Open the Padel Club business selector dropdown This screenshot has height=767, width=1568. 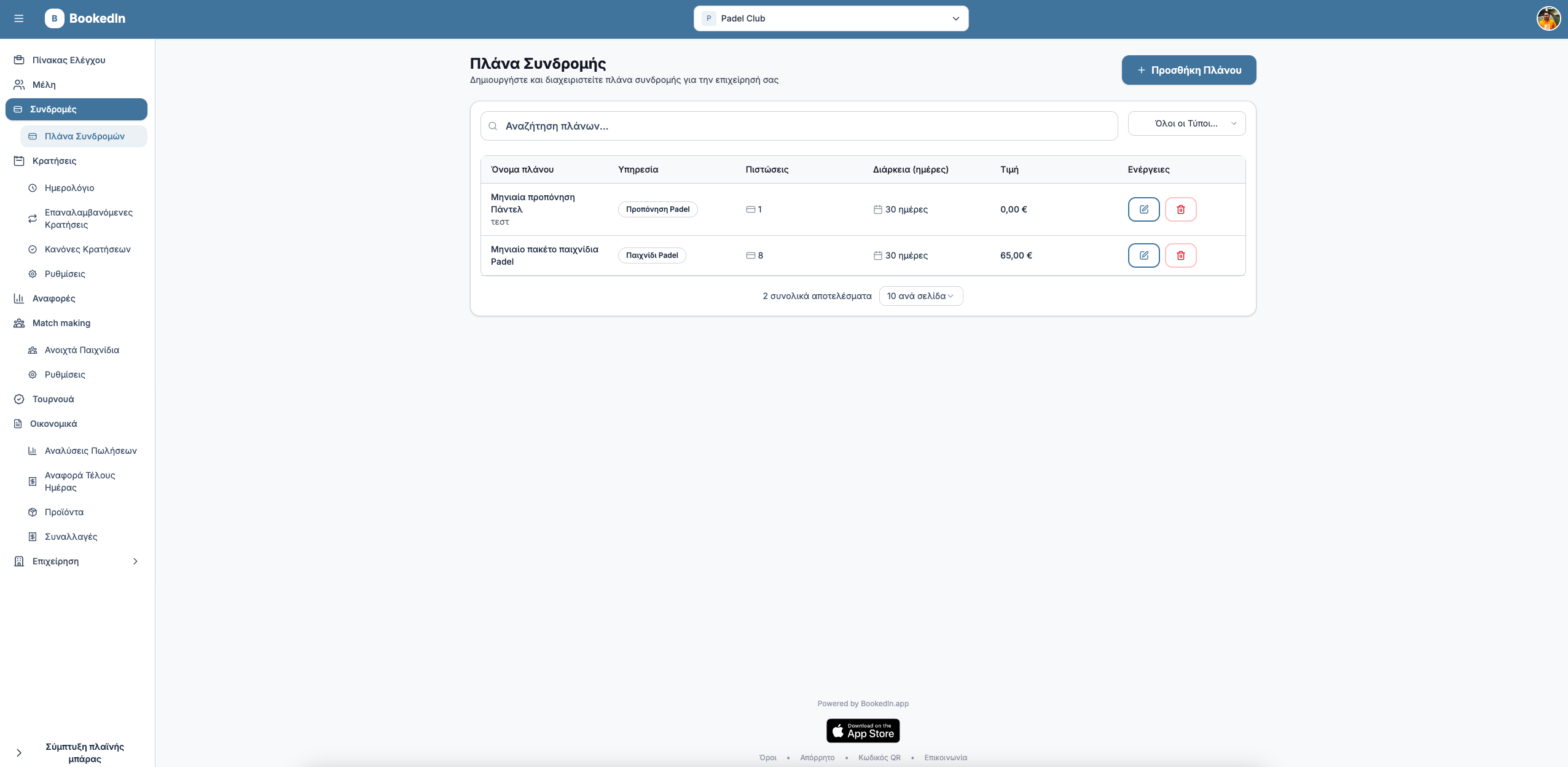coord(831,18)
